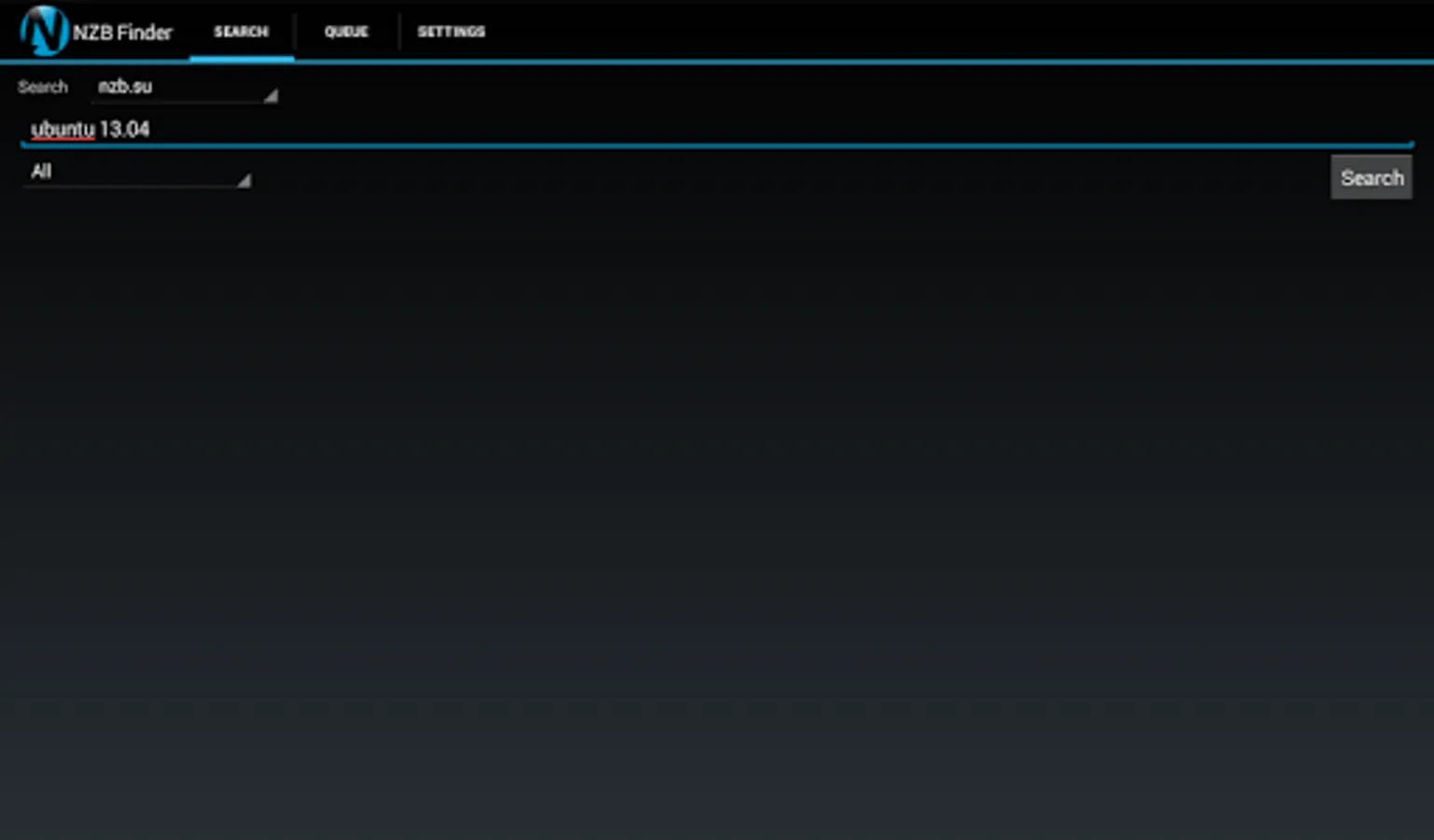This screenshot has height=840, width=1434.
Task: Switch to the Search tab
Action: (x=241, y=32)
